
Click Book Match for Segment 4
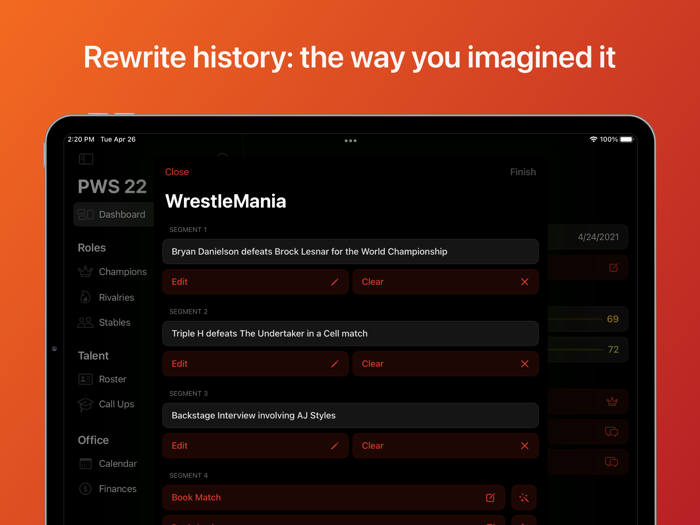click(x=333, y=497)
